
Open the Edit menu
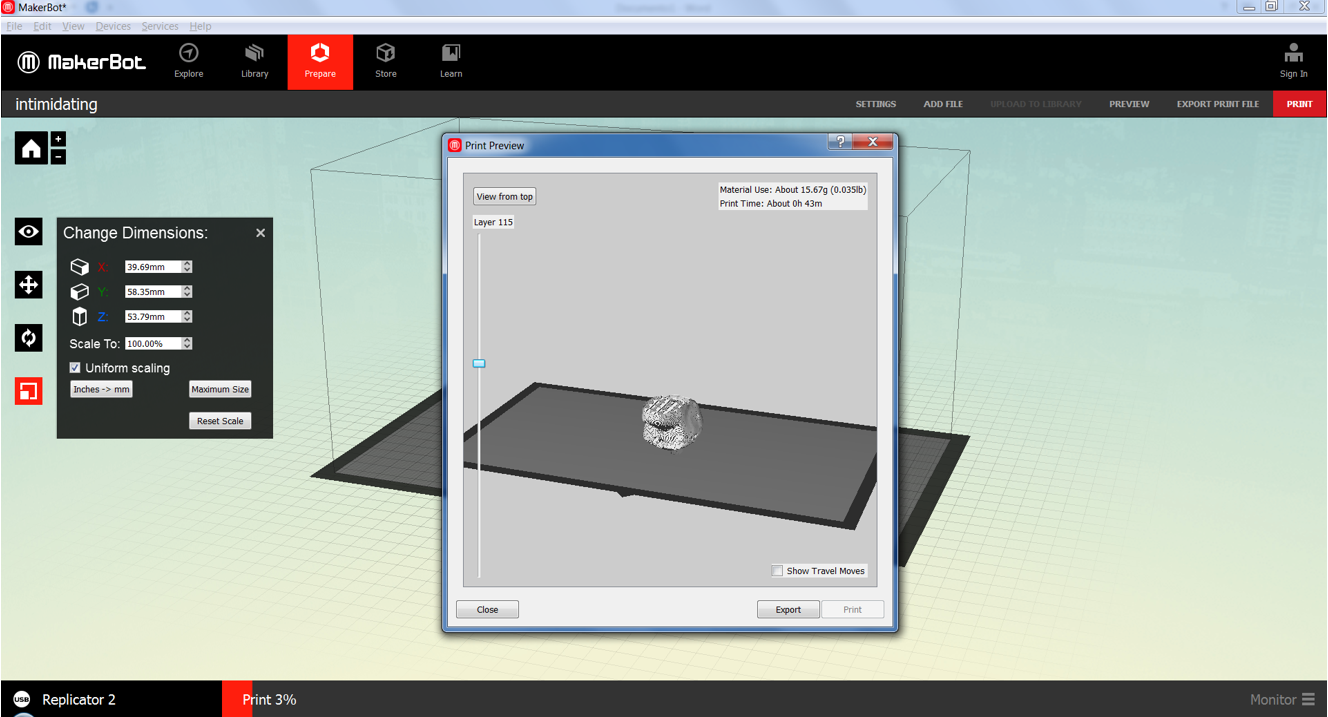[42, 26]
